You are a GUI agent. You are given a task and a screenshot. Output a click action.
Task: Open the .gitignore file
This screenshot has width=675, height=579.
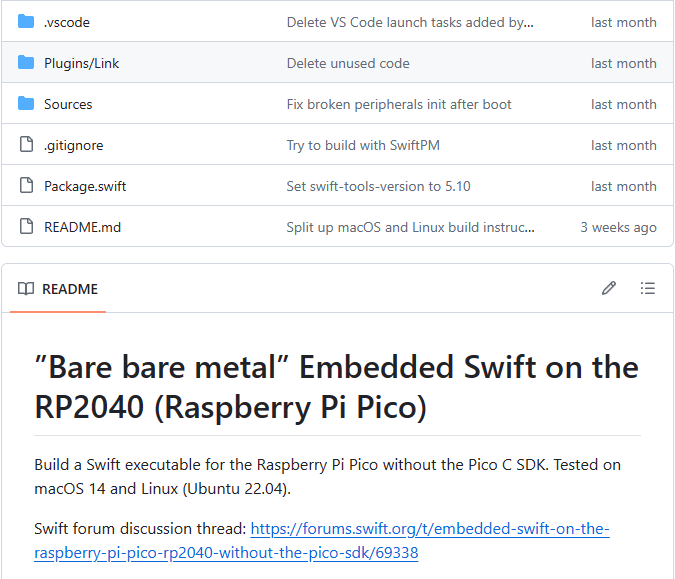coord(73,145)
